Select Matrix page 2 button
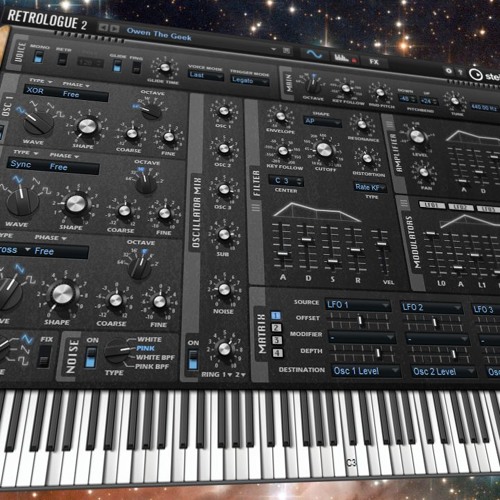500x500 pixels. point(276,328)
